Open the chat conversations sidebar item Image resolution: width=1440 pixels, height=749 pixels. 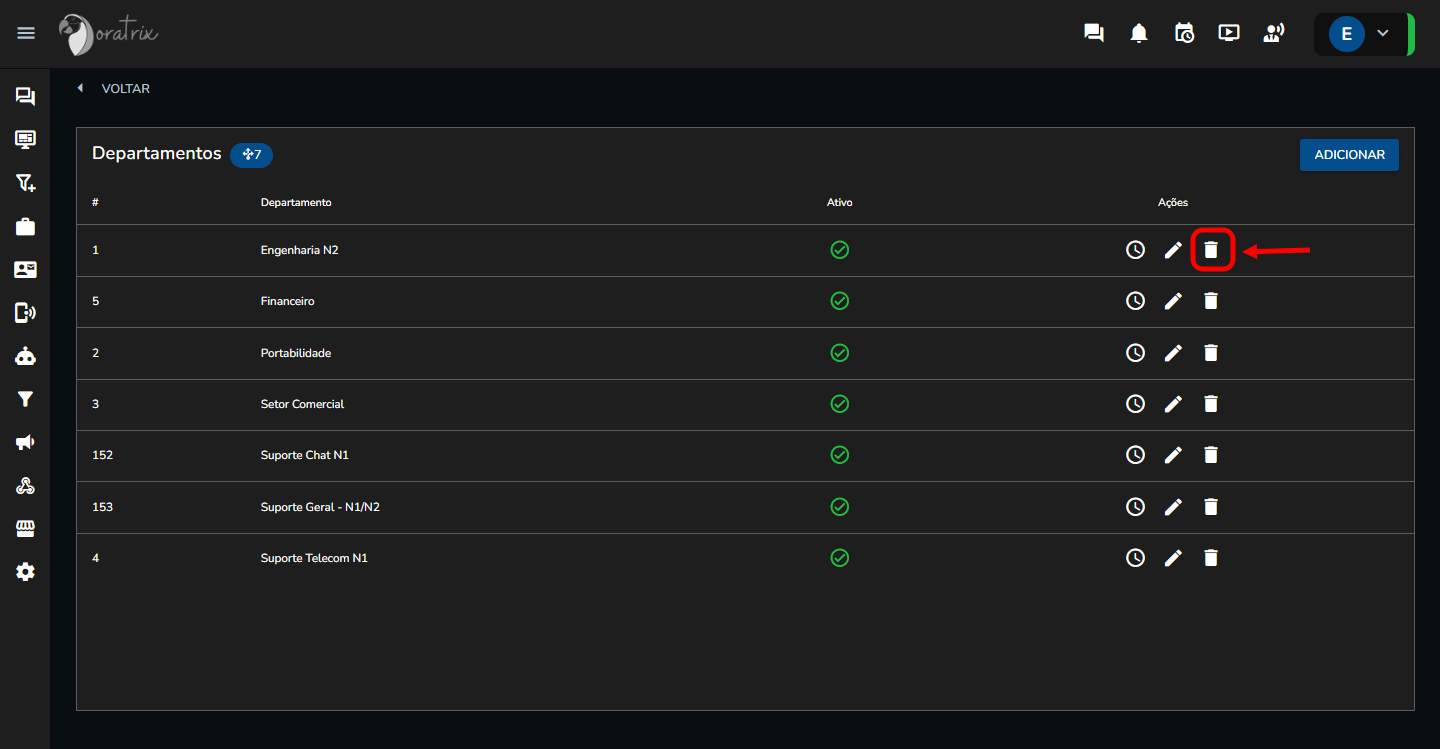(x=25, y=96)
